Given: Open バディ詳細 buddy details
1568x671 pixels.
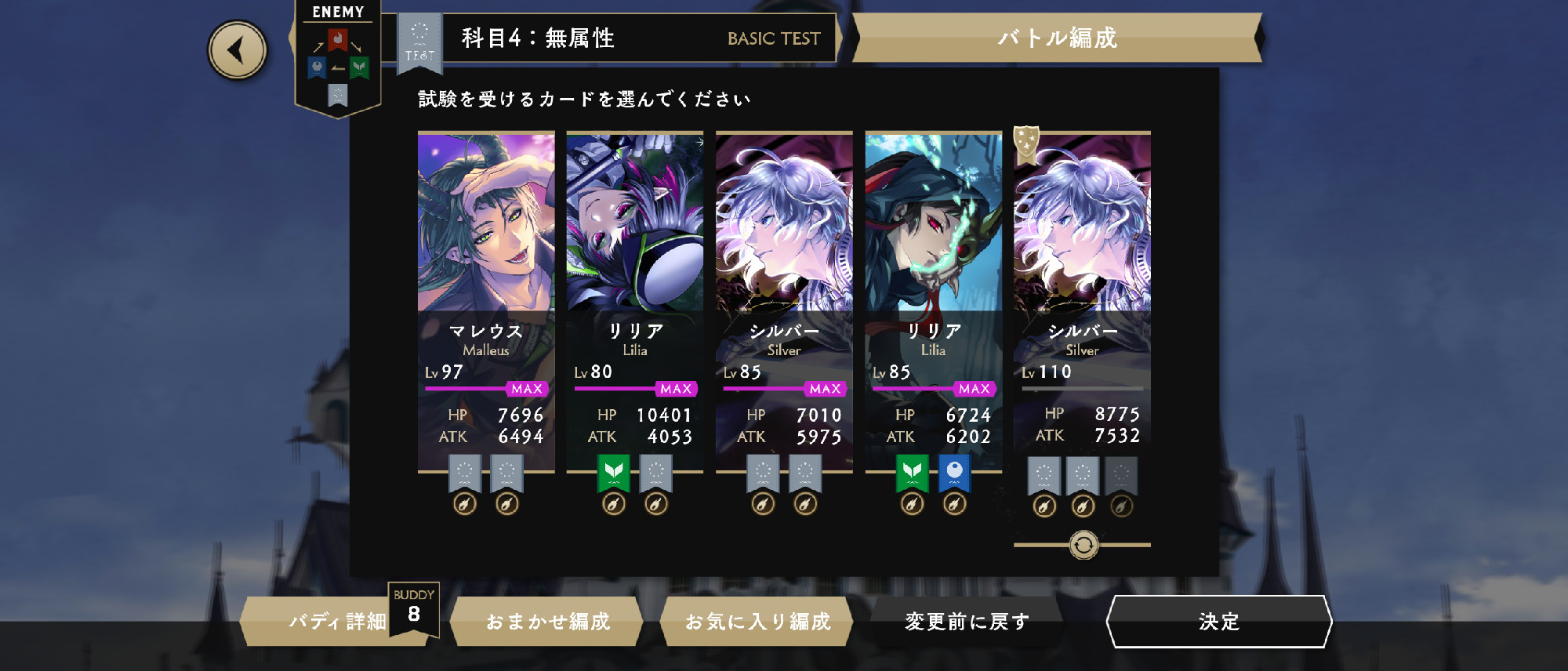Looking at the screenshot, I should [x=338, y=622].
